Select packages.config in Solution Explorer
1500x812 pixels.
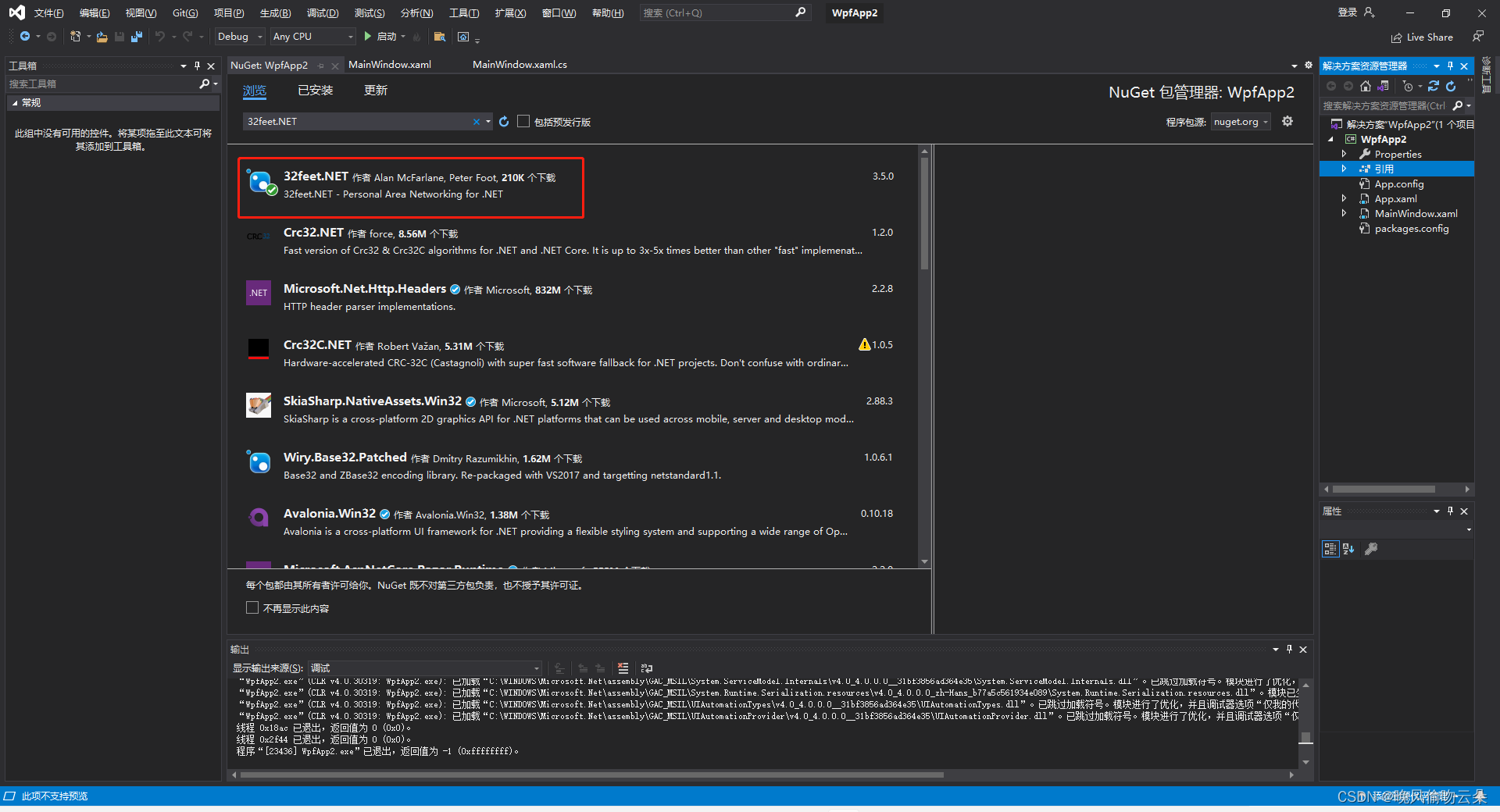point(1412,228)
